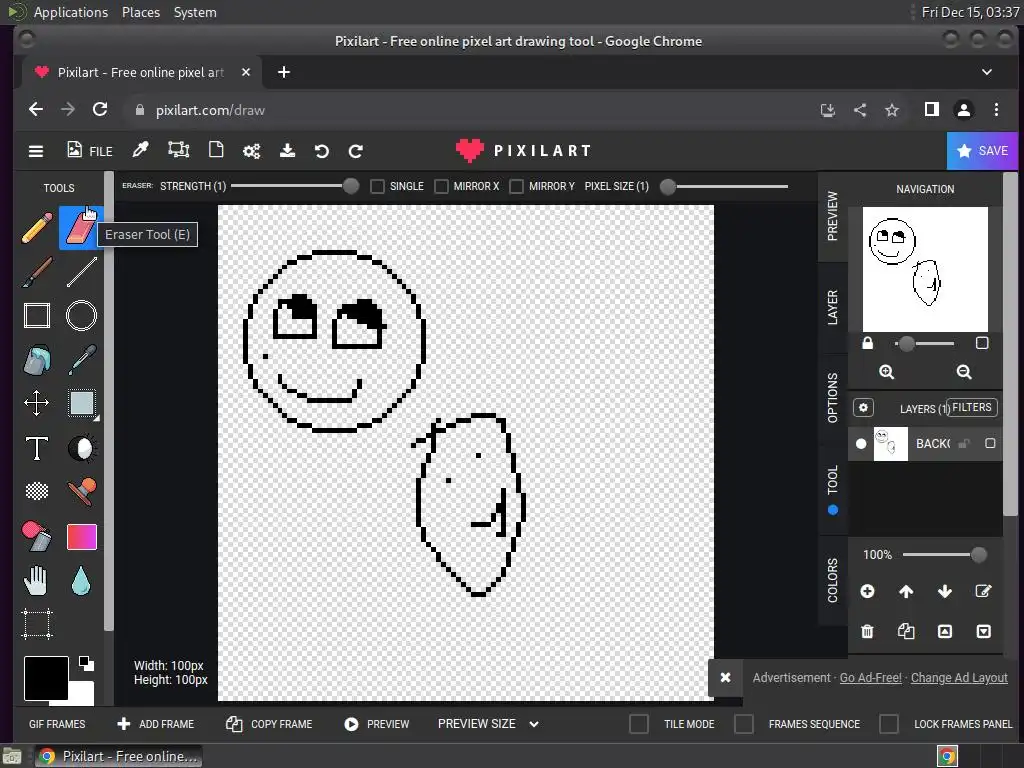Click the eyedropper icon in top toolbar
The width and height of the screenshot is (1024, 768).
pyautogui.click(x=140, y=150)
